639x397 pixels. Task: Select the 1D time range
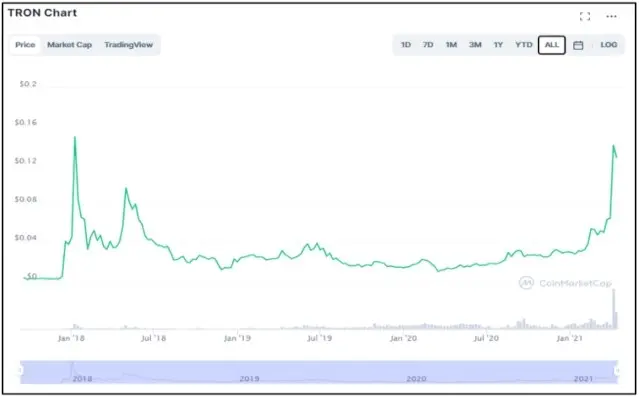click(405, 45)
